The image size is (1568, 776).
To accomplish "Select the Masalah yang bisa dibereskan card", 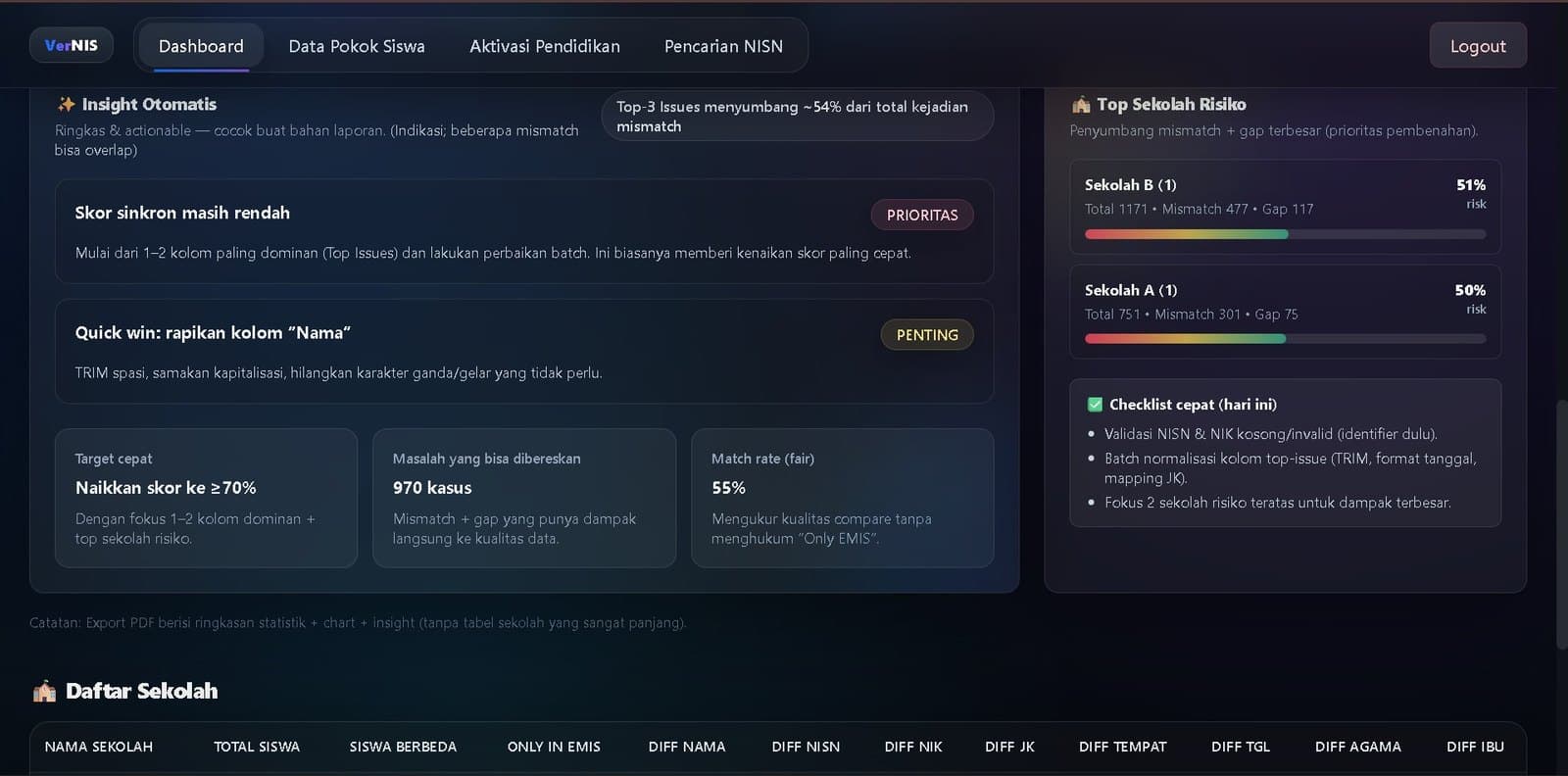I will [x=523, y=498].
